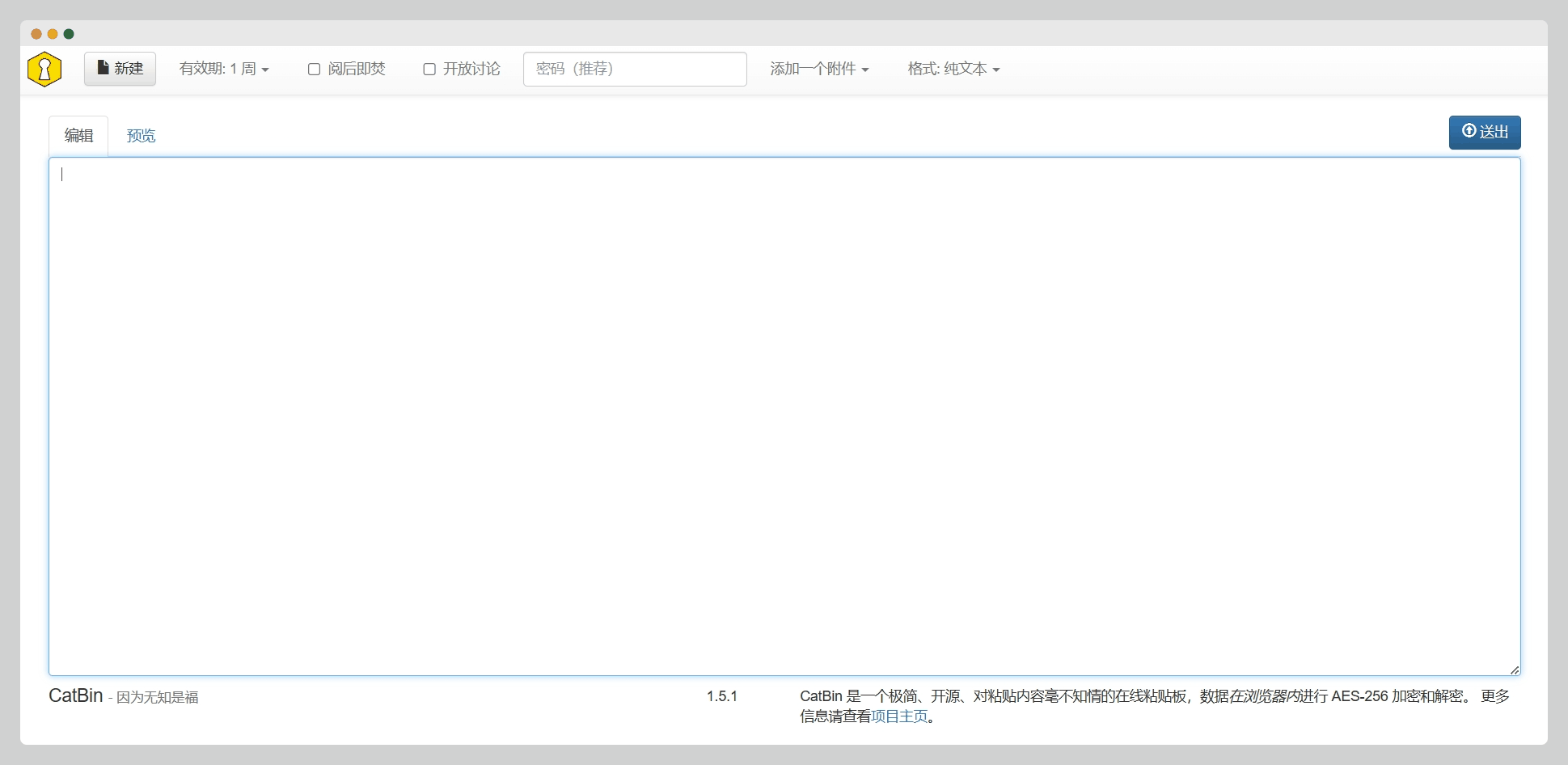Open the 有效期: 1 周 dropdown
This screenshot has height=765, width=1568.
(224, 70)
